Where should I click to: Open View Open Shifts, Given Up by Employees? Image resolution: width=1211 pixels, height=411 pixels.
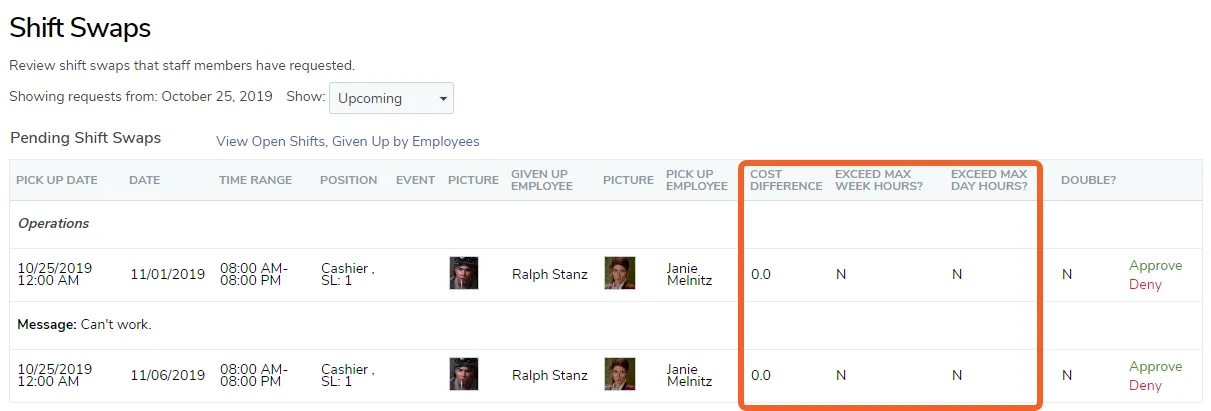click(x=348, y=141)
